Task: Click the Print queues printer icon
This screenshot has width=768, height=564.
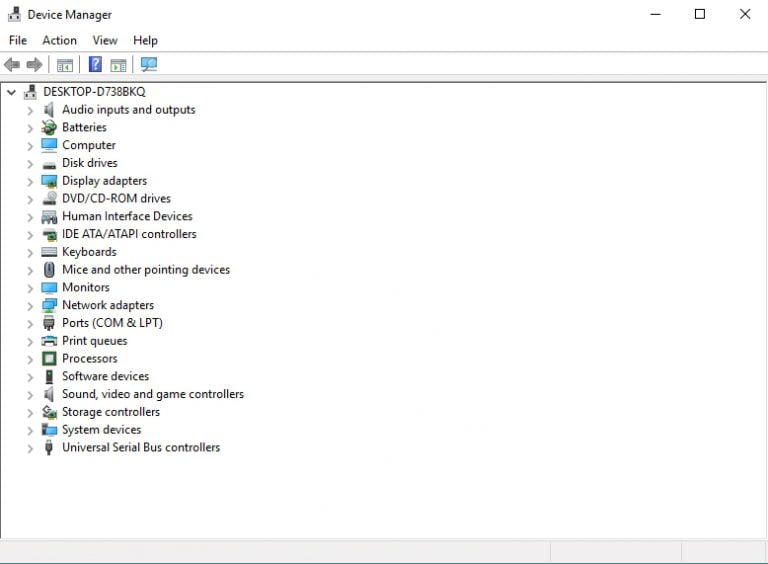Action: click(49, 341)
